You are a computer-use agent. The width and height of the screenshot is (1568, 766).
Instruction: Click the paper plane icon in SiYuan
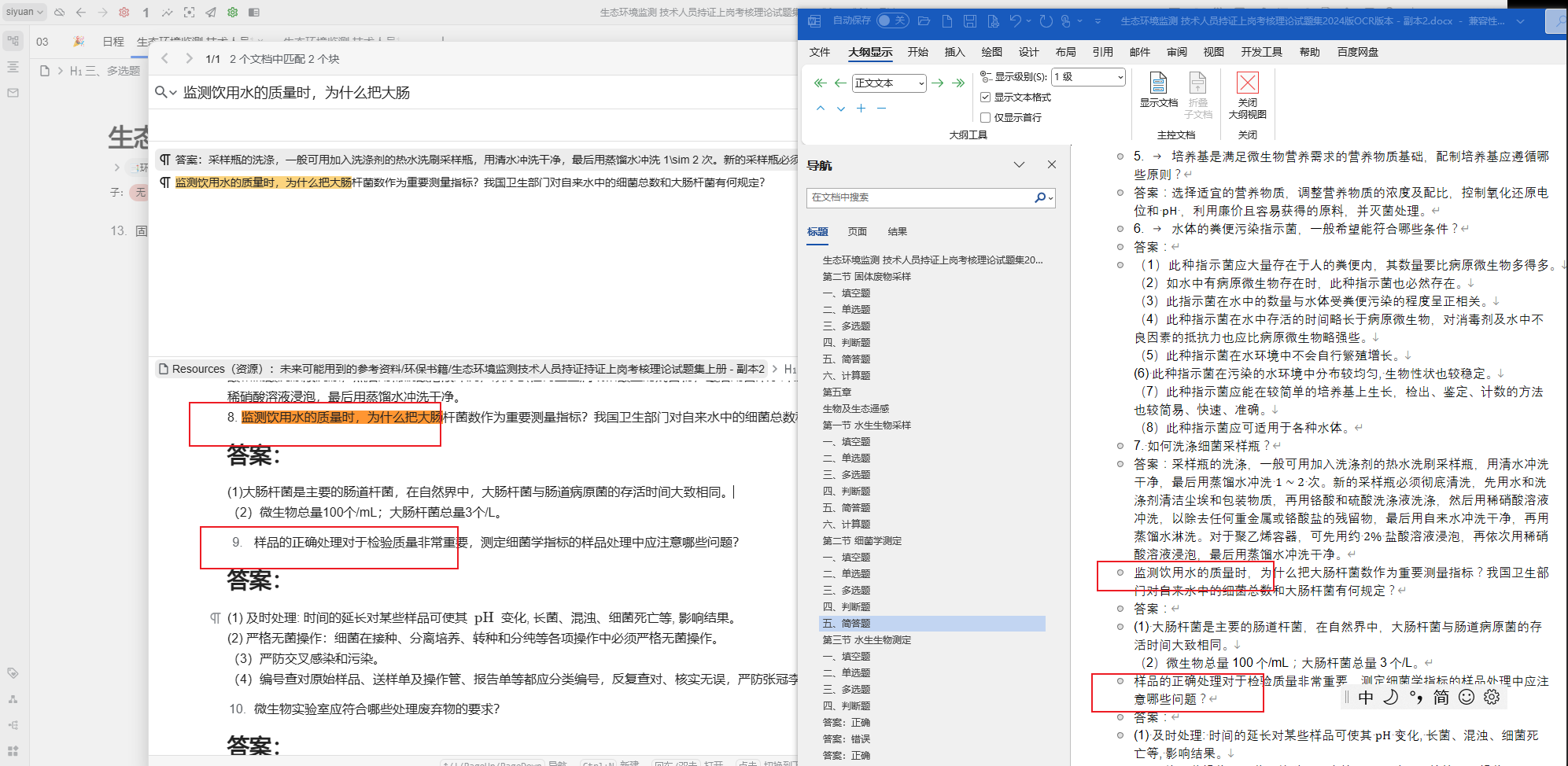[x=211, y=13]
